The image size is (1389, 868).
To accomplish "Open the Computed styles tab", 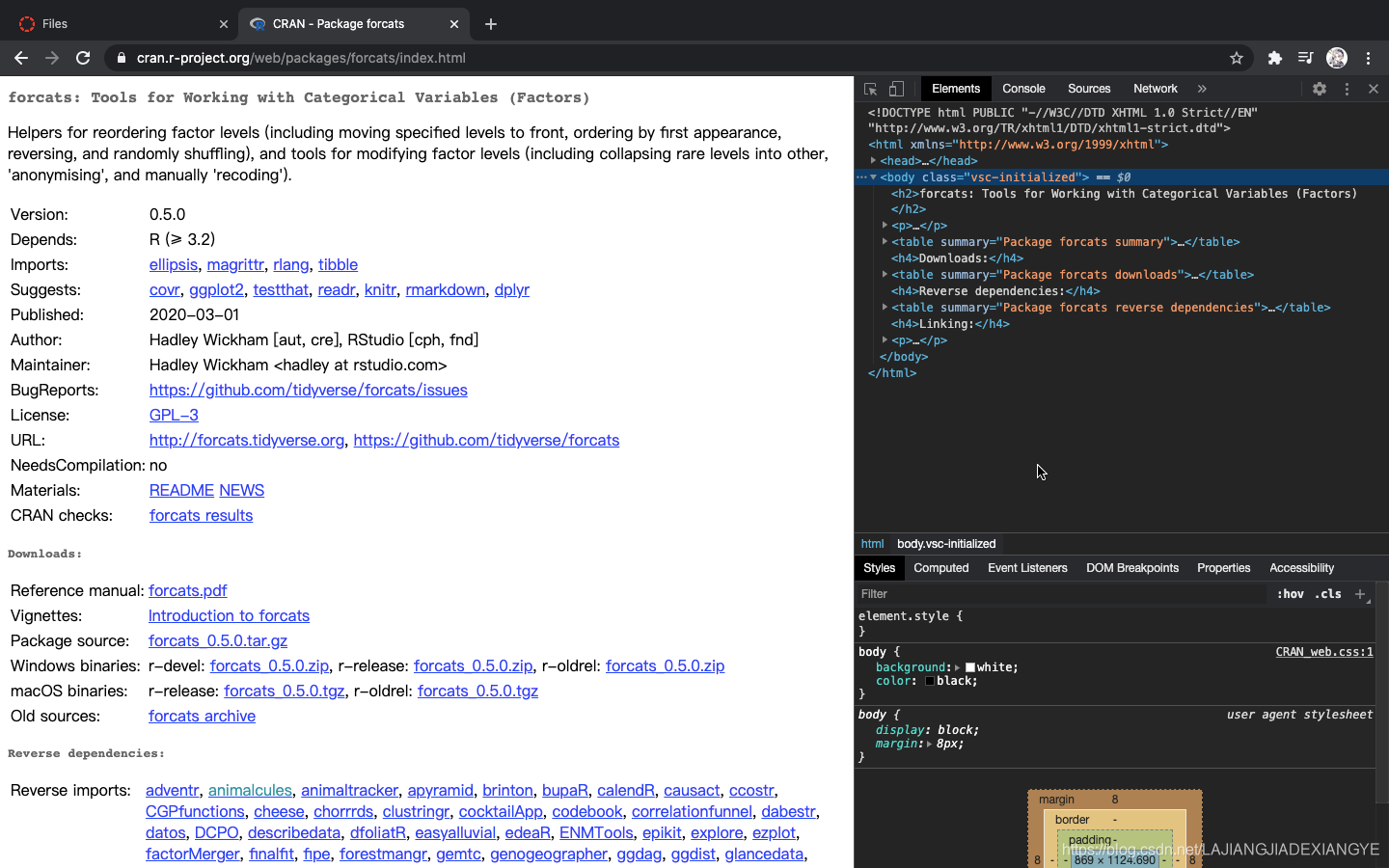I will (940, 568).
